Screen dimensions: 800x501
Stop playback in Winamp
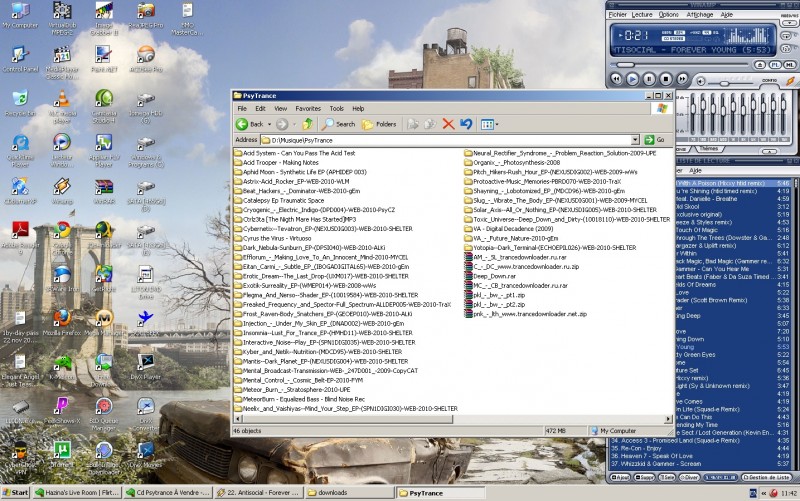tap(666, 79)
